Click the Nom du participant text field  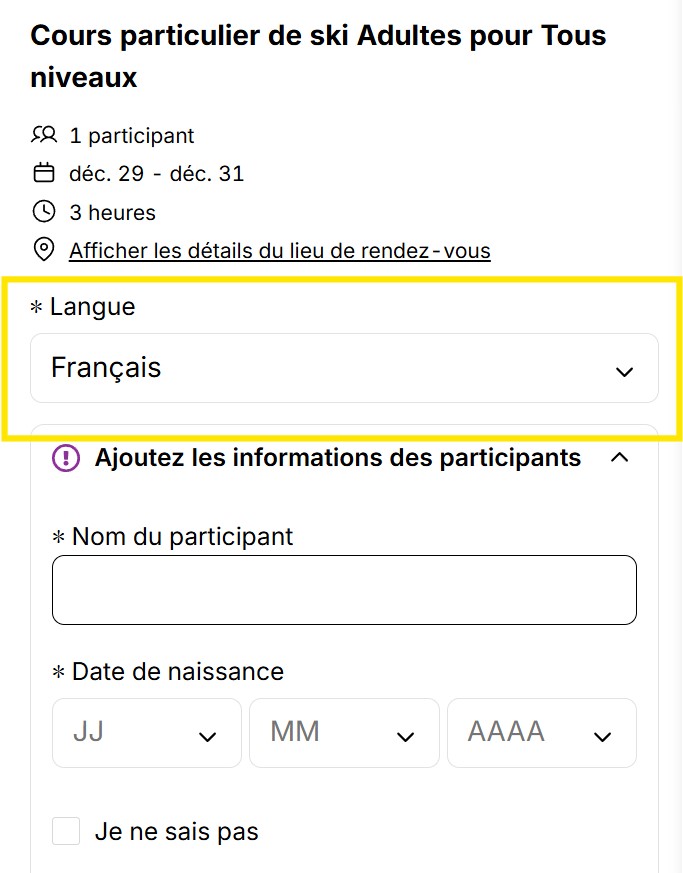(344, 589)
